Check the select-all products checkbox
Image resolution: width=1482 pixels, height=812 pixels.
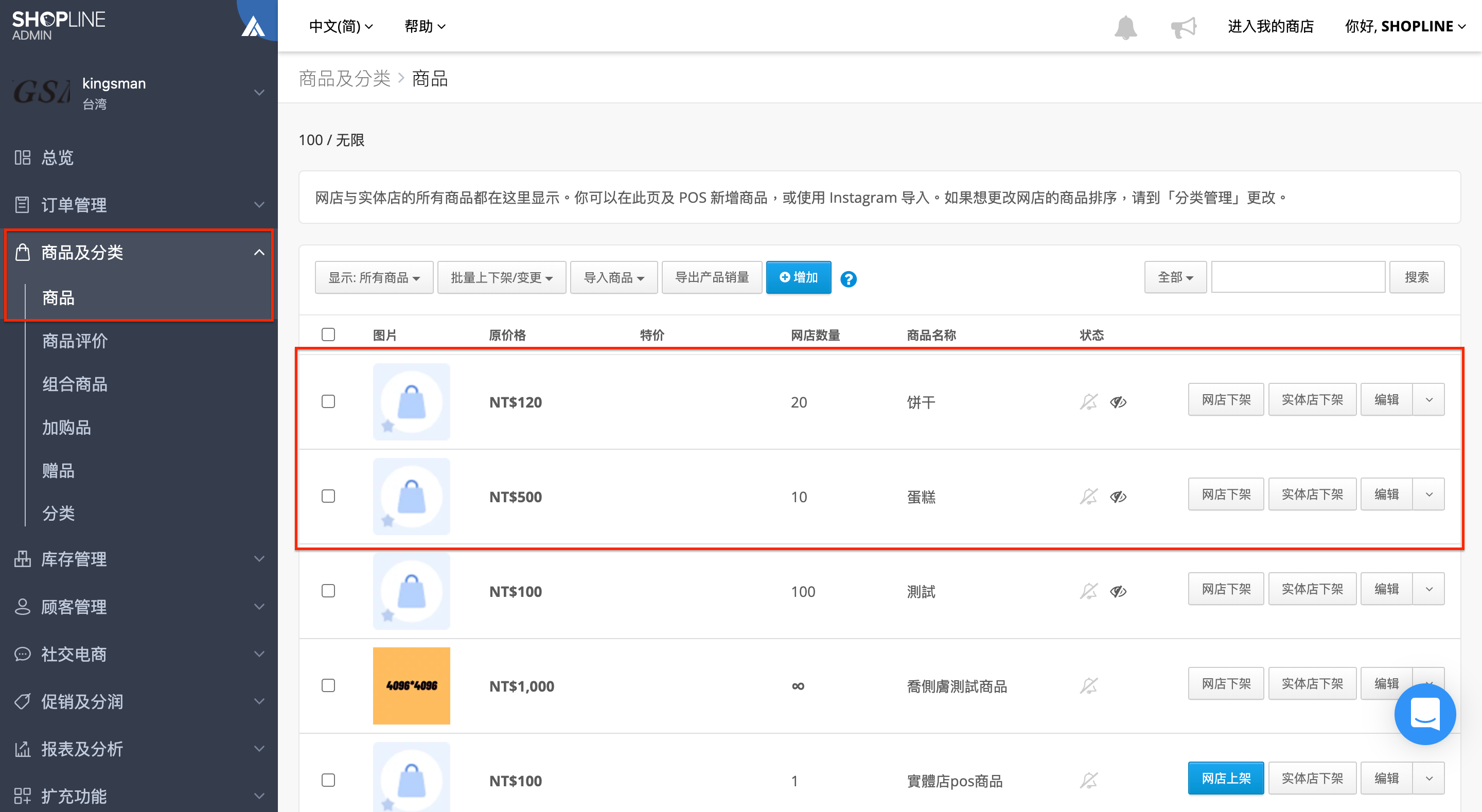(x=328, y=334)
